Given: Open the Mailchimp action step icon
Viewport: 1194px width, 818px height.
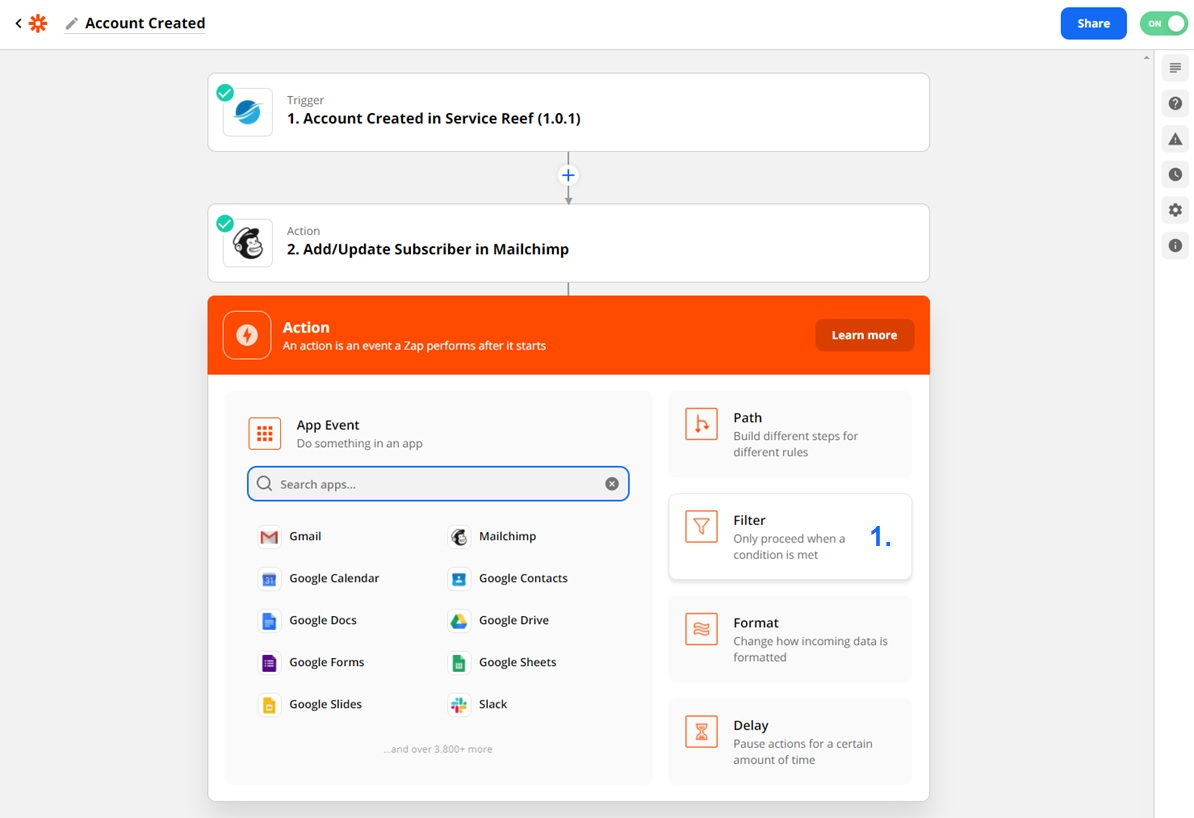Looking at the screenshot, I should (247, 243).
